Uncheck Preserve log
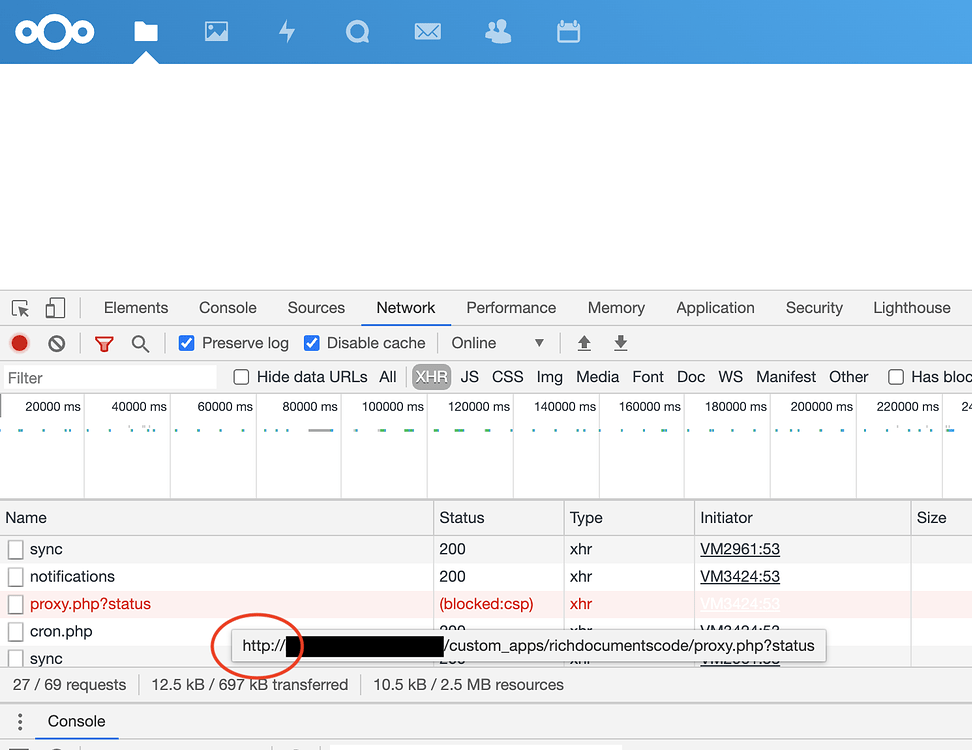Viewport: 972px width, 750px height. (x=187, y=343)
